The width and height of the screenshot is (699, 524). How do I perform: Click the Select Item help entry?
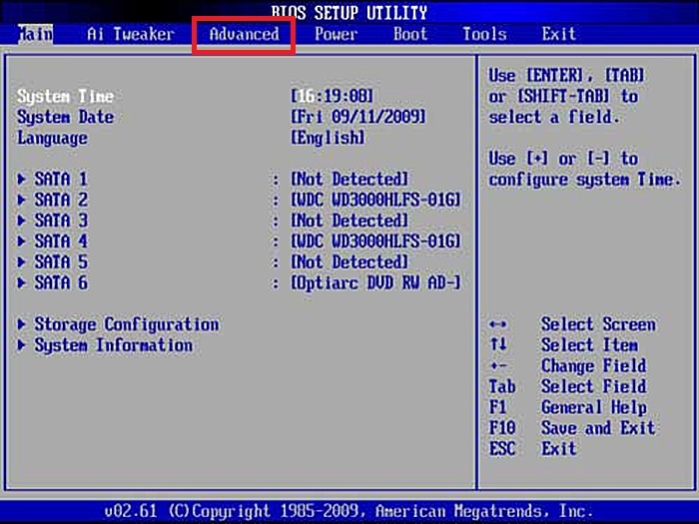click(x=589, y=345)
